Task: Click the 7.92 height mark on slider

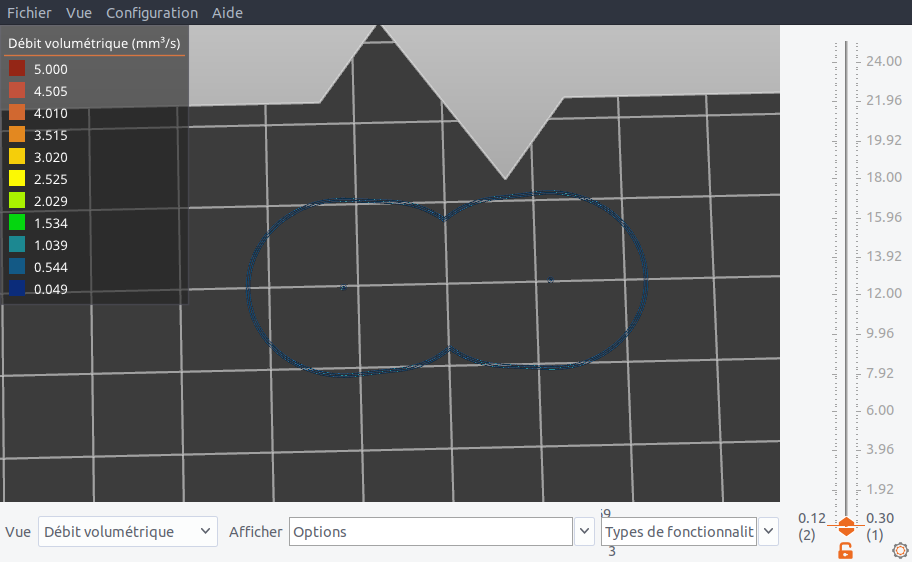Action: (x=879, y=373)
